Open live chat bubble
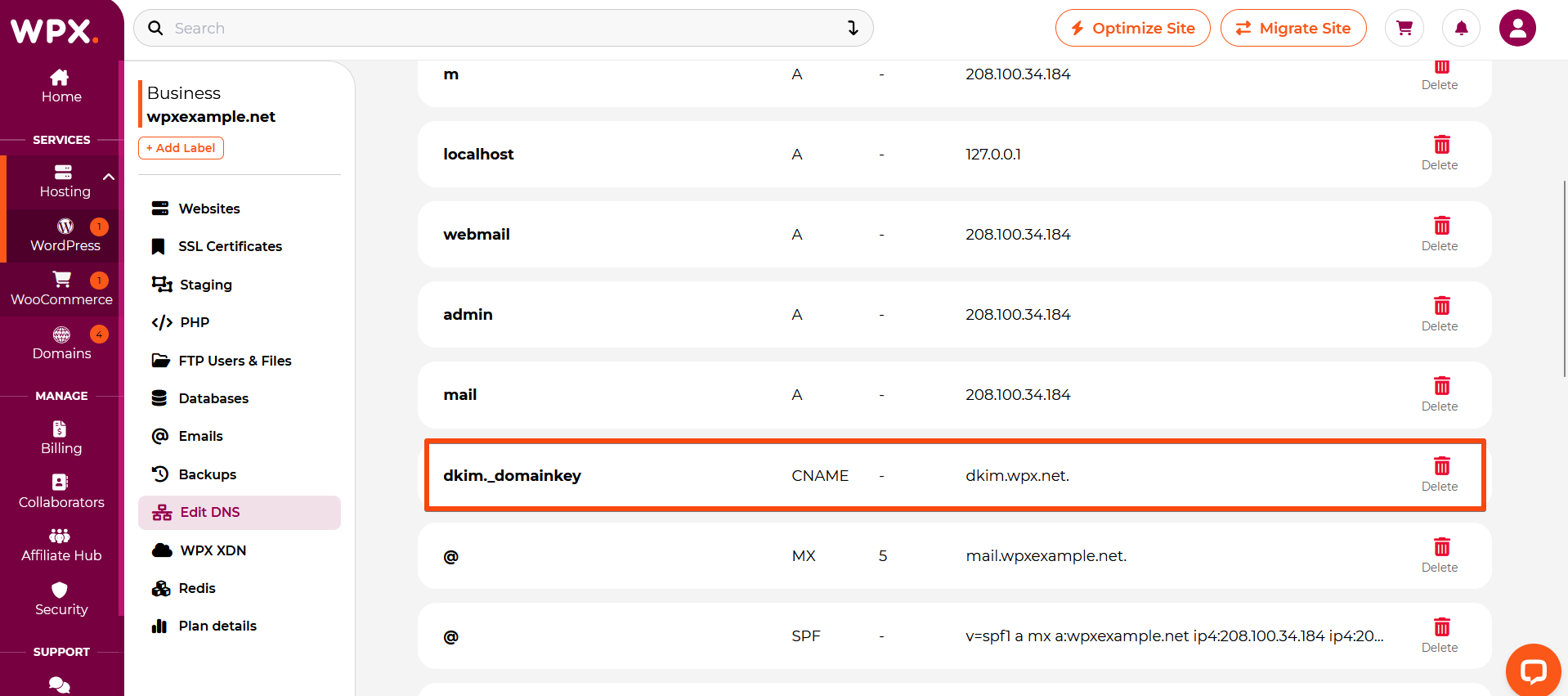The width and height of the screenshot is (1568, 696). pyautogui.click(x=1533, y=671)
